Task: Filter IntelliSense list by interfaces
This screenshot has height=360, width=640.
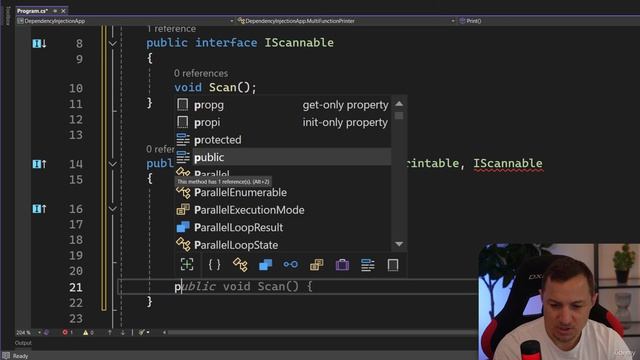Action: [x=291, y=264]
